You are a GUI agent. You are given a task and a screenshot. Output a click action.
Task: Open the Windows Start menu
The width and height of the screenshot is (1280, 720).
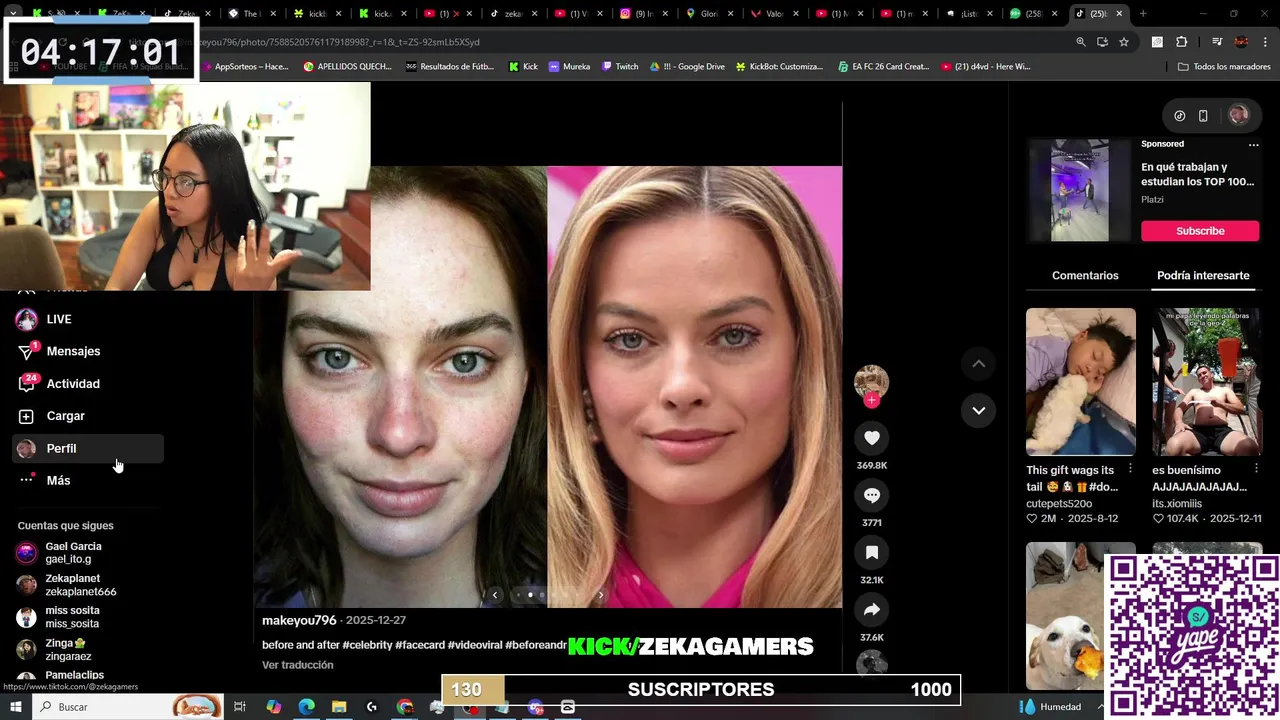tap(15, 707)
